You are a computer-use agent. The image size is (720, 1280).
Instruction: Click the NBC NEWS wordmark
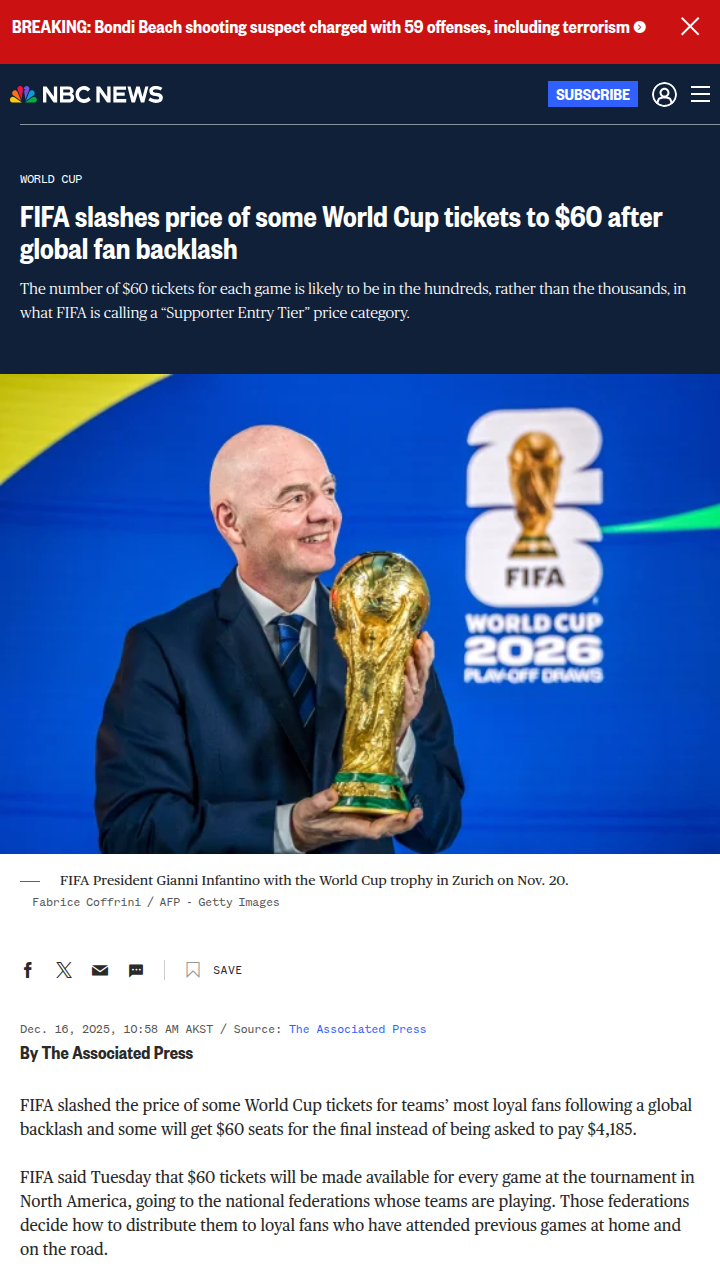(102, 94)
